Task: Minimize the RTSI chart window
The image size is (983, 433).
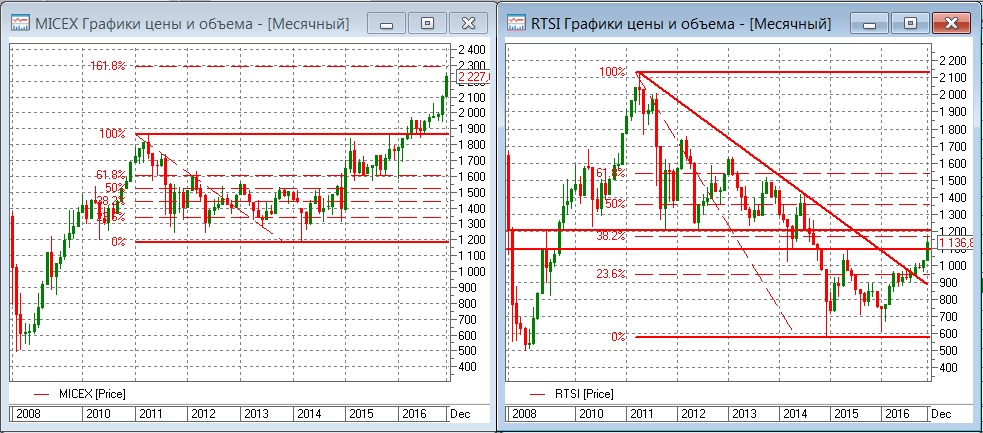Action: click(873, 21)
